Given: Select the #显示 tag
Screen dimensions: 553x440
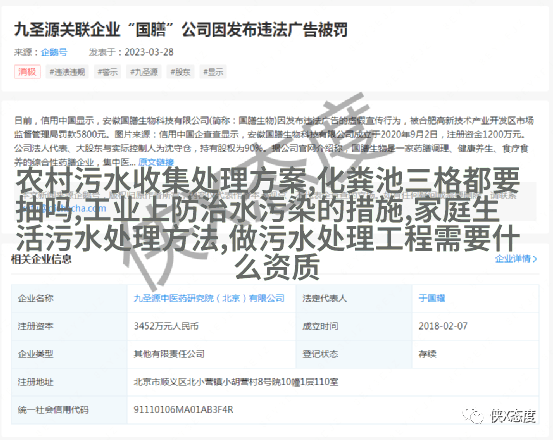Looking at the screenshot, I should (x=213, y=72).
